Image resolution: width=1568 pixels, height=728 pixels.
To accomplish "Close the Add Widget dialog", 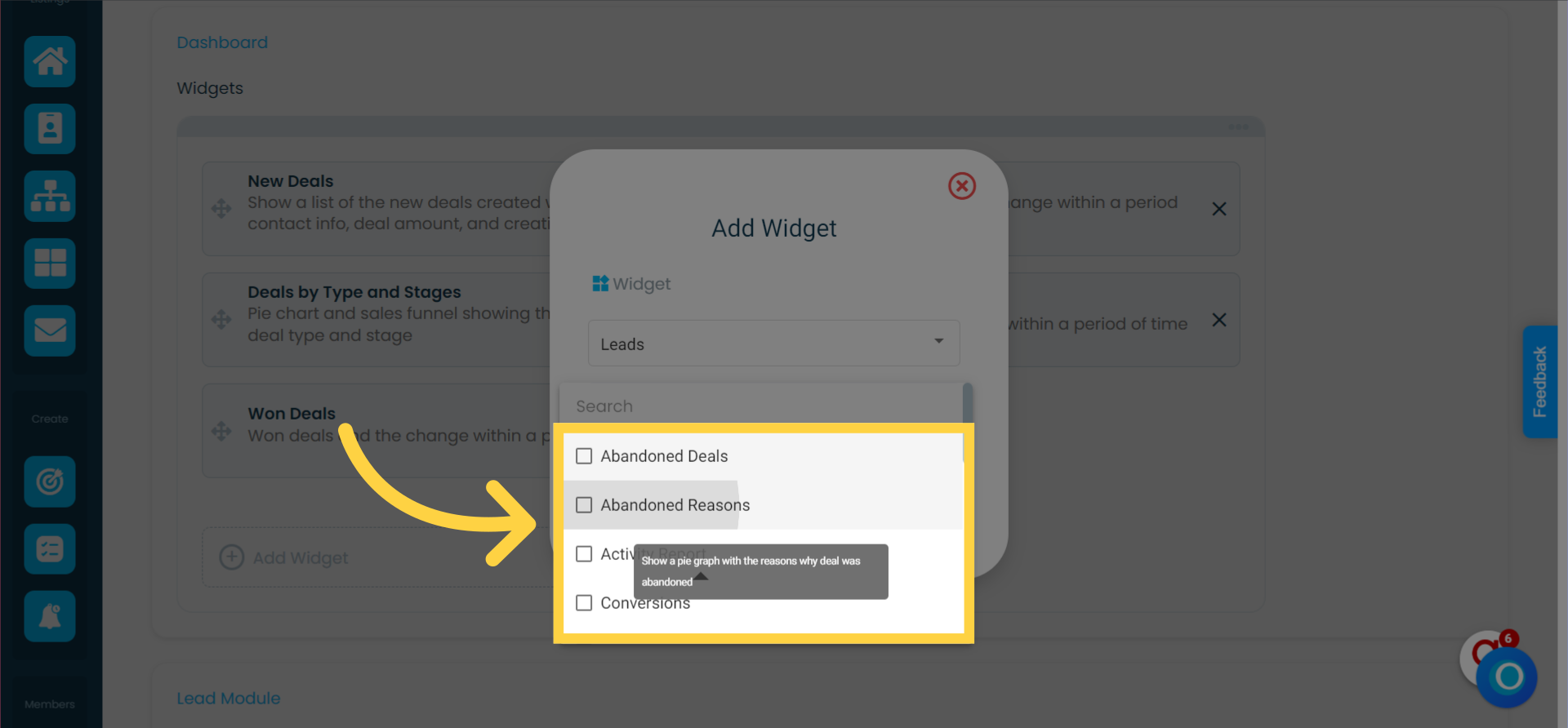I will (x=962, y=186).
